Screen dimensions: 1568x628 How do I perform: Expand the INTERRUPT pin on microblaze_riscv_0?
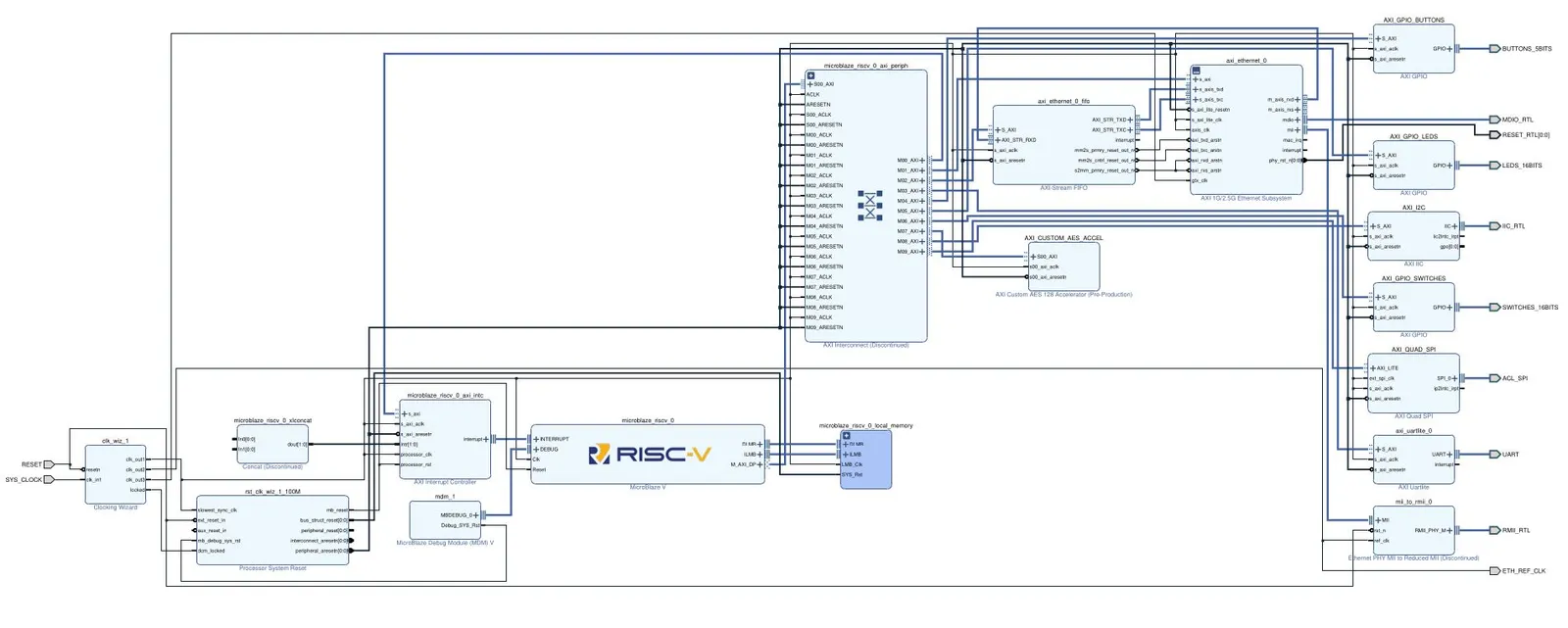coord(536,439)
